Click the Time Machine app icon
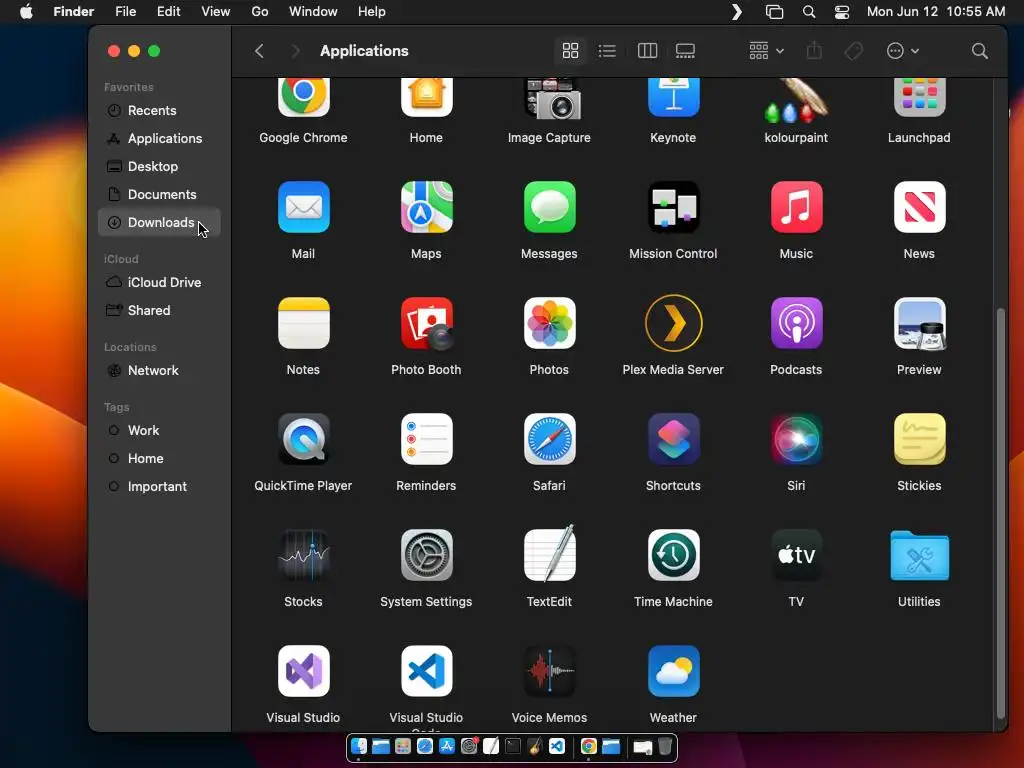This screenshot has height=768, width=1024. click(673, 555)
